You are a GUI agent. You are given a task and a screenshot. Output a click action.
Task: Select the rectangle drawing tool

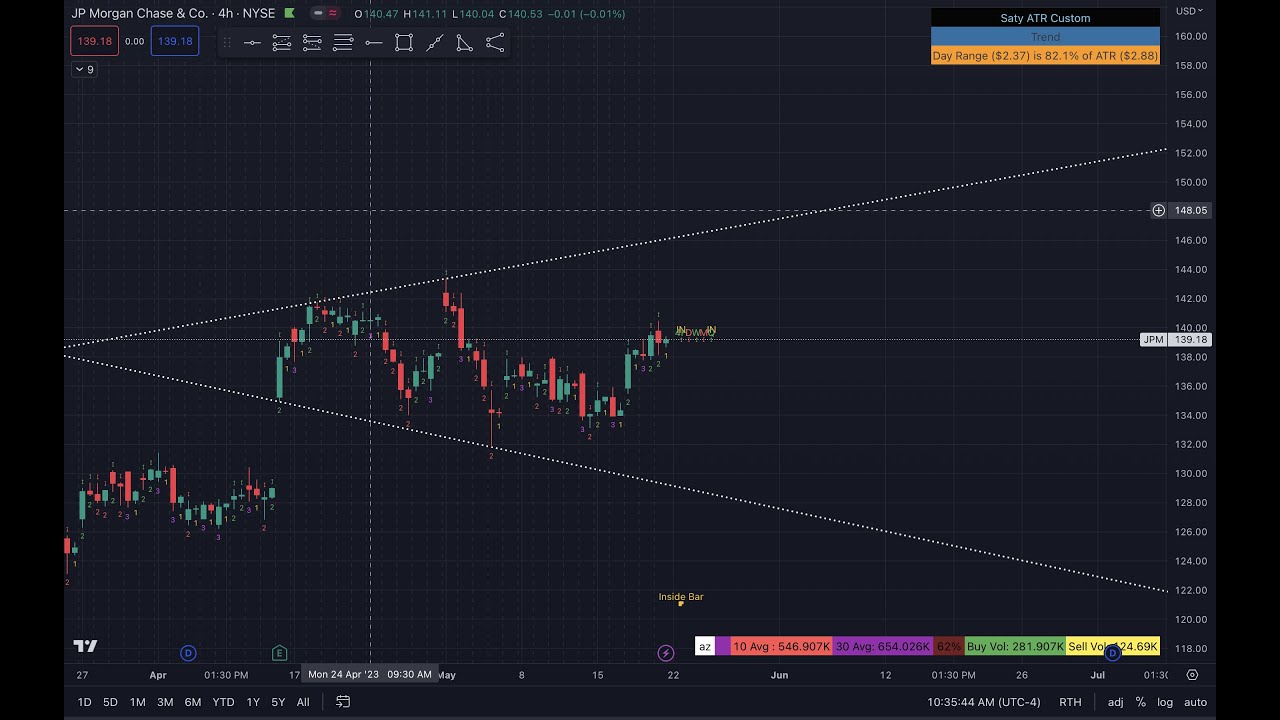click(x=404, y=43)
